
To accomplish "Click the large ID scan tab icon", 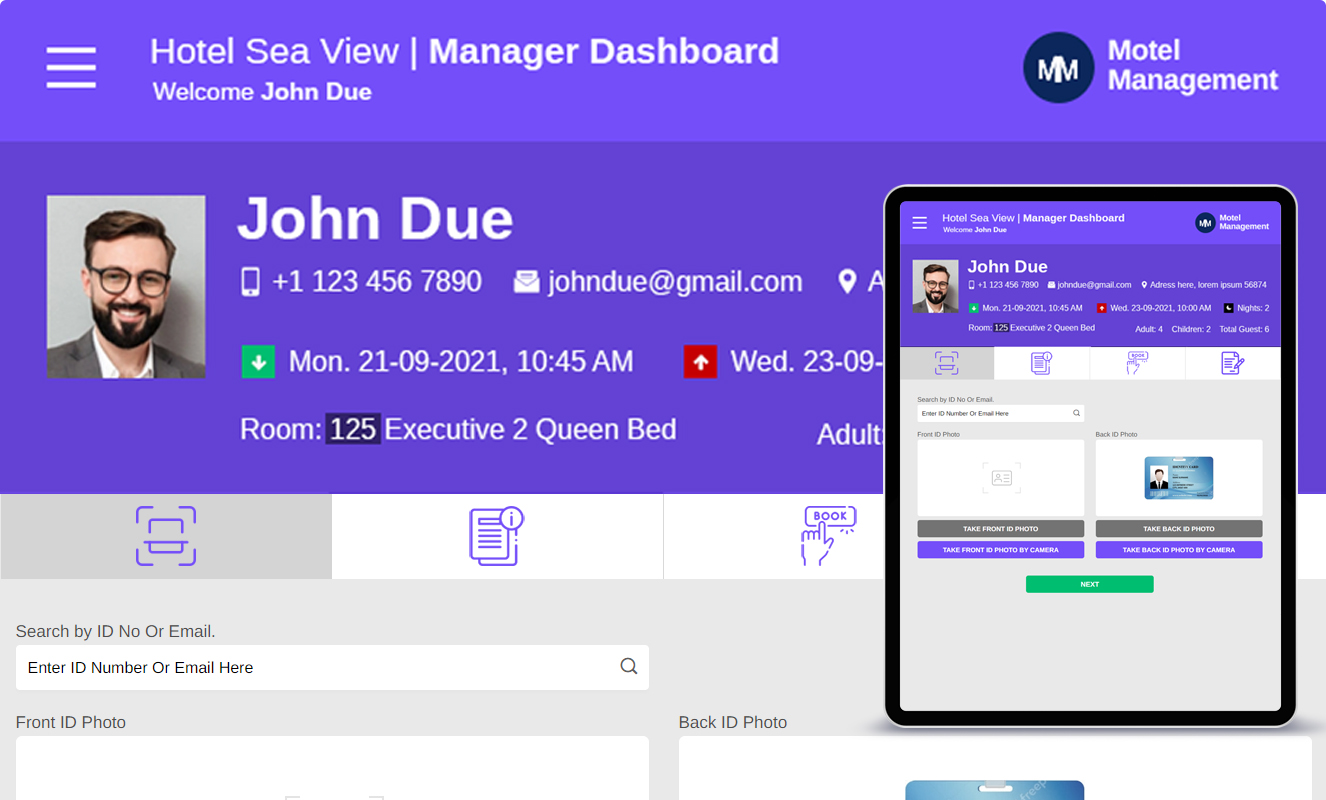I will pyautogui.click(x=166, y=536).
